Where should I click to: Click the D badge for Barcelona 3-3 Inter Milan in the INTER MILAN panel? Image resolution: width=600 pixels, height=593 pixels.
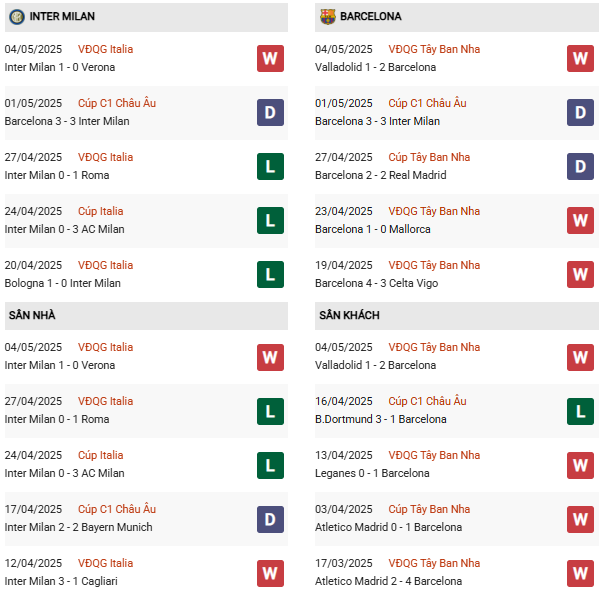pyautogui.click(x=270, y=112)
